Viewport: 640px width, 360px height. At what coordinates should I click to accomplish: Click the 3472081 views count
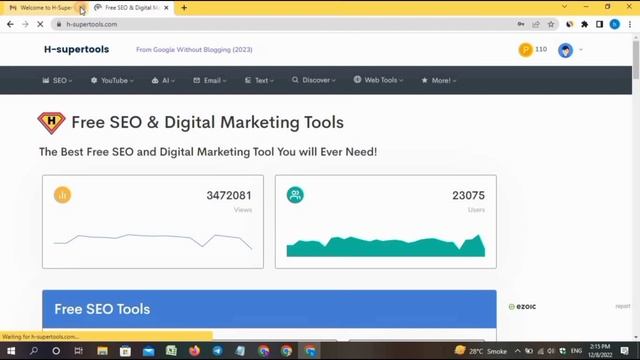tap(229, 196)
